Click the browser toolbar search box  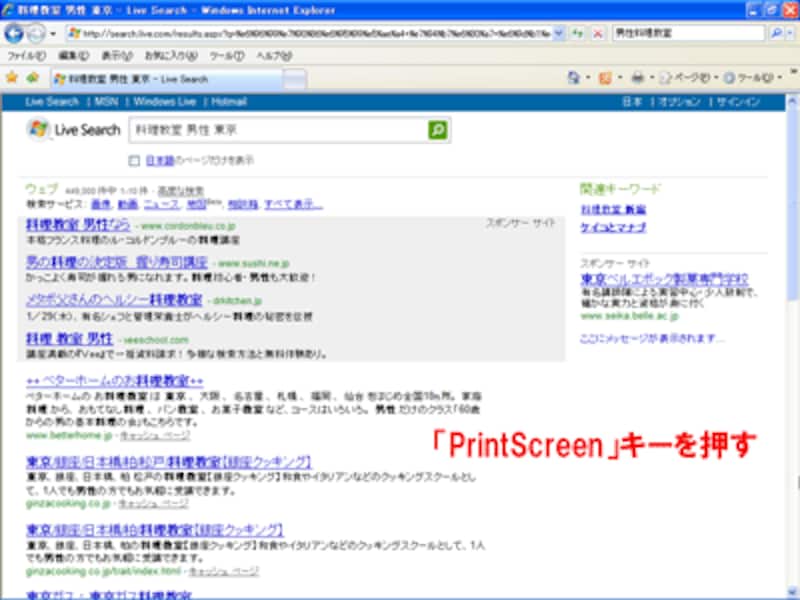(x=689, y=34)
